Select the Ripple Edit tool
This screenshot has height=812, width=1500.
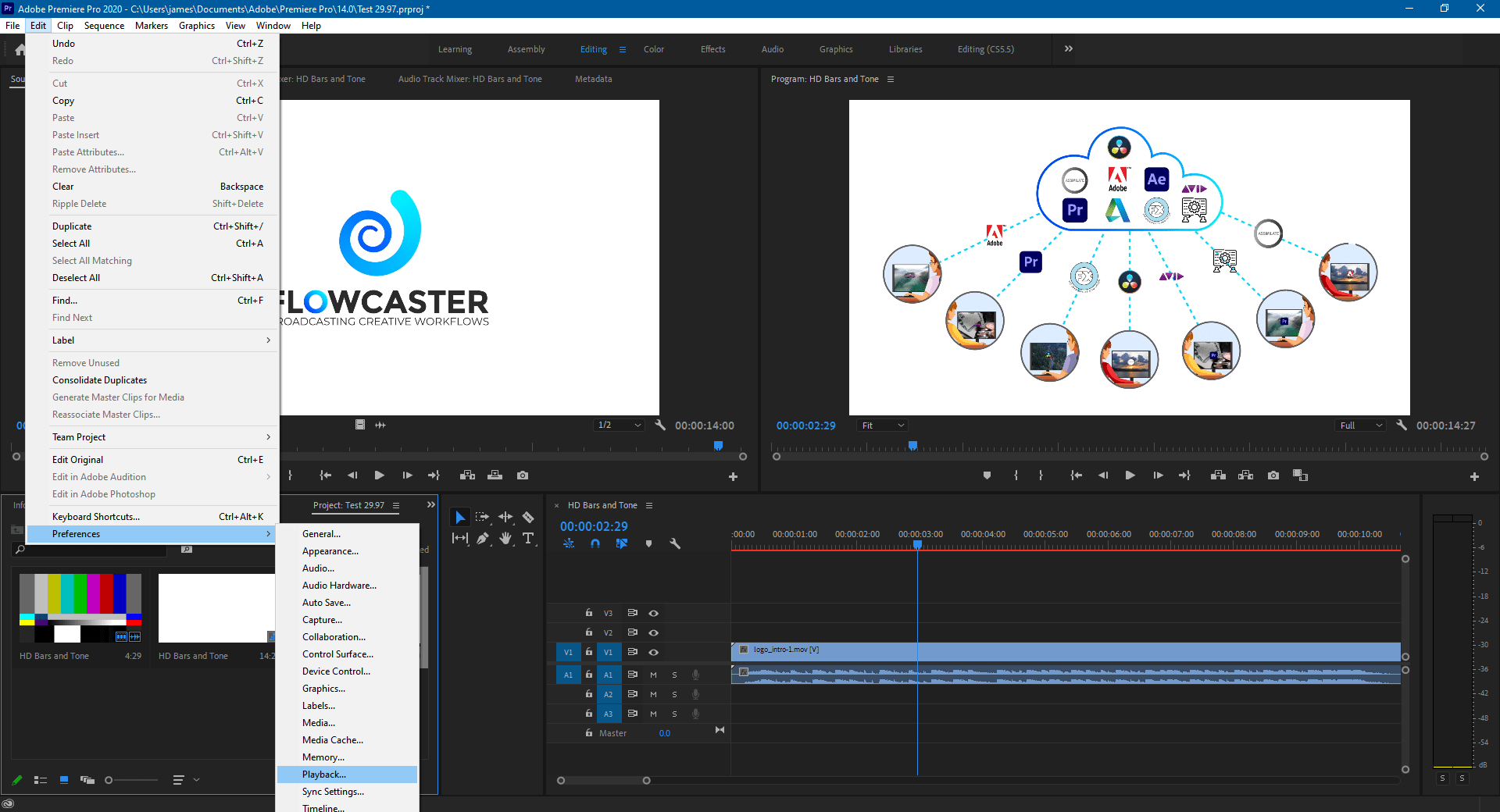pyautogui.click(x=505, y=517)
